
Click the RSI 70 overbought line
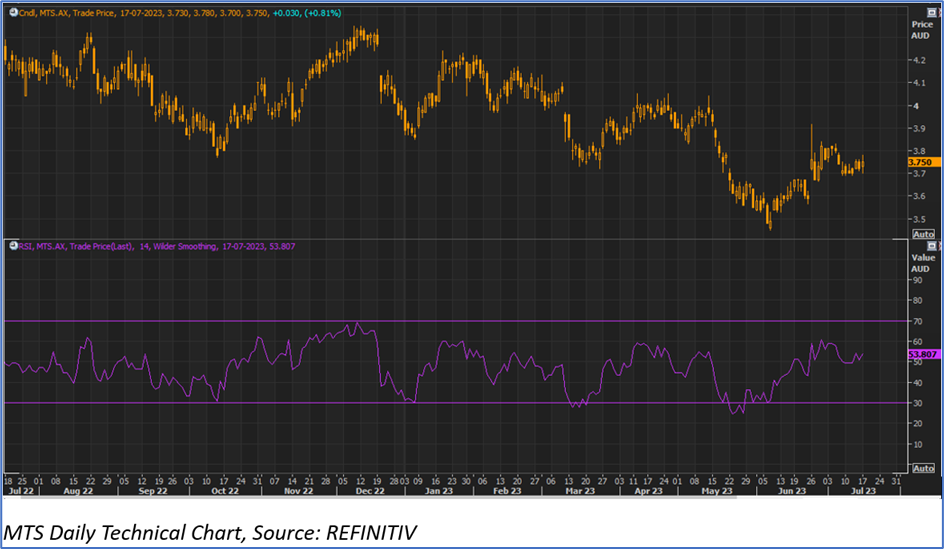pos(450,321)
